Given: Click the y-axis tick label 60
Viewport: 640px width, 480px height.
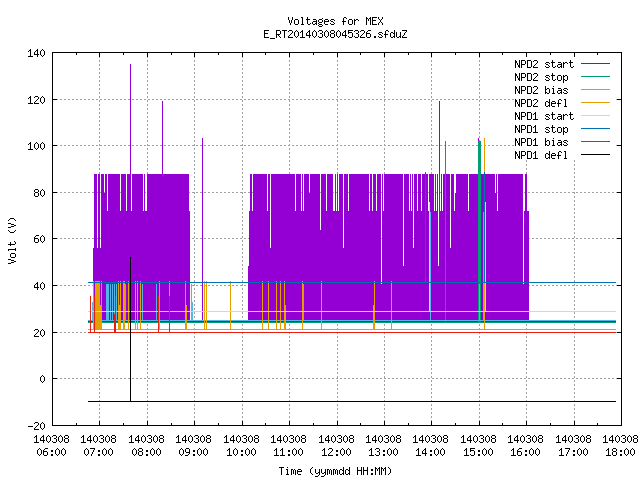Looking at the screenshot, I should (x=39, y=239).
